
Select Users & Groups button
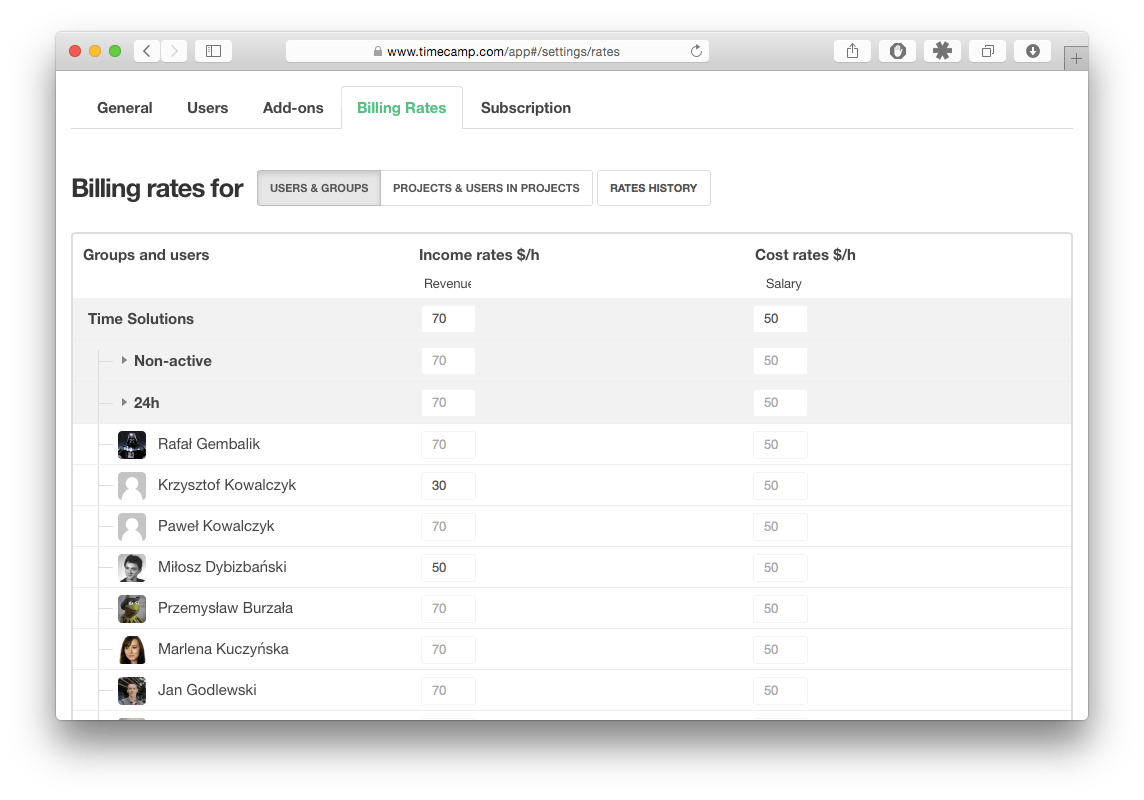coord(319,188)
